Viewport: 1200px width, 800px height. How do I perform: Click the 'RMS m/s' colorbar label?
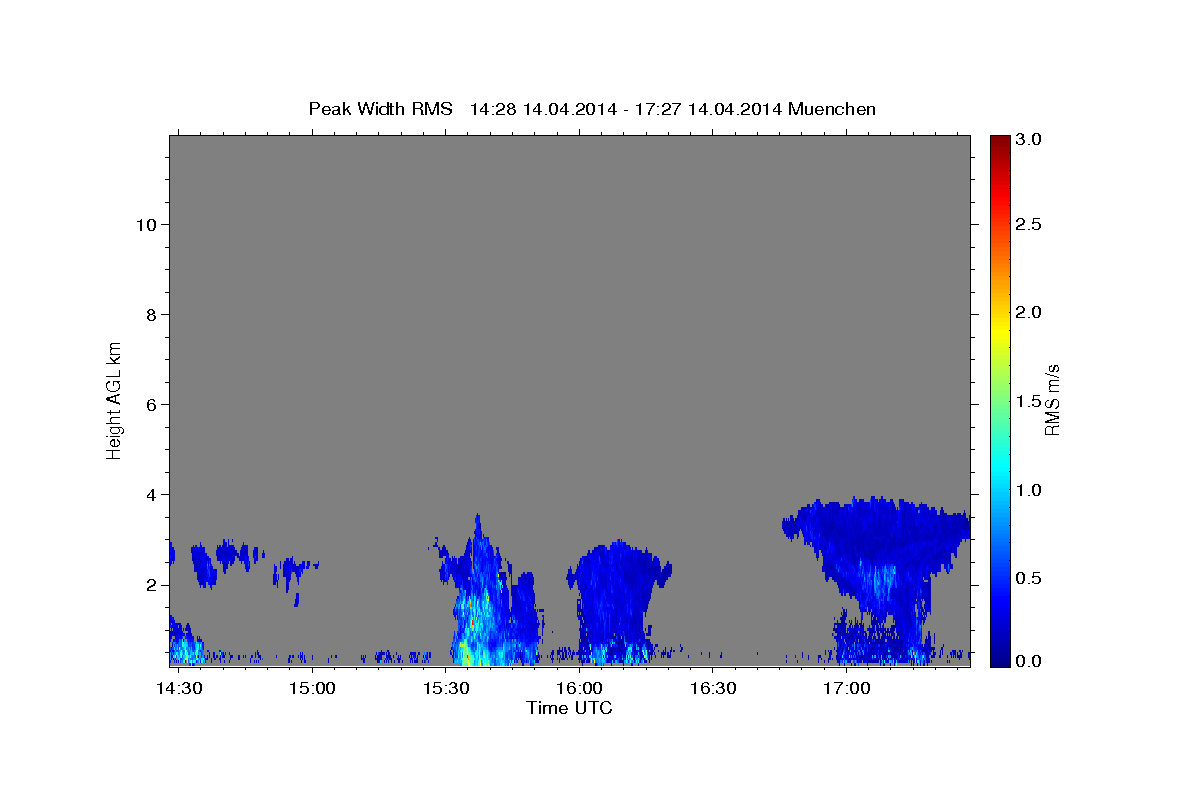tap(1051, 399)
